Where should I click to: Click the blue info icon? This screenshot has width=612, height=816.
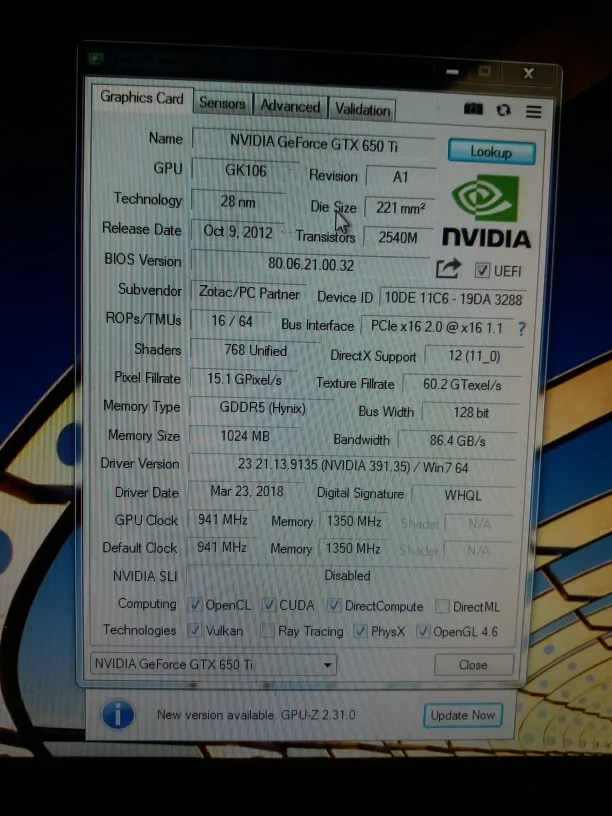[x=118, y=714]
